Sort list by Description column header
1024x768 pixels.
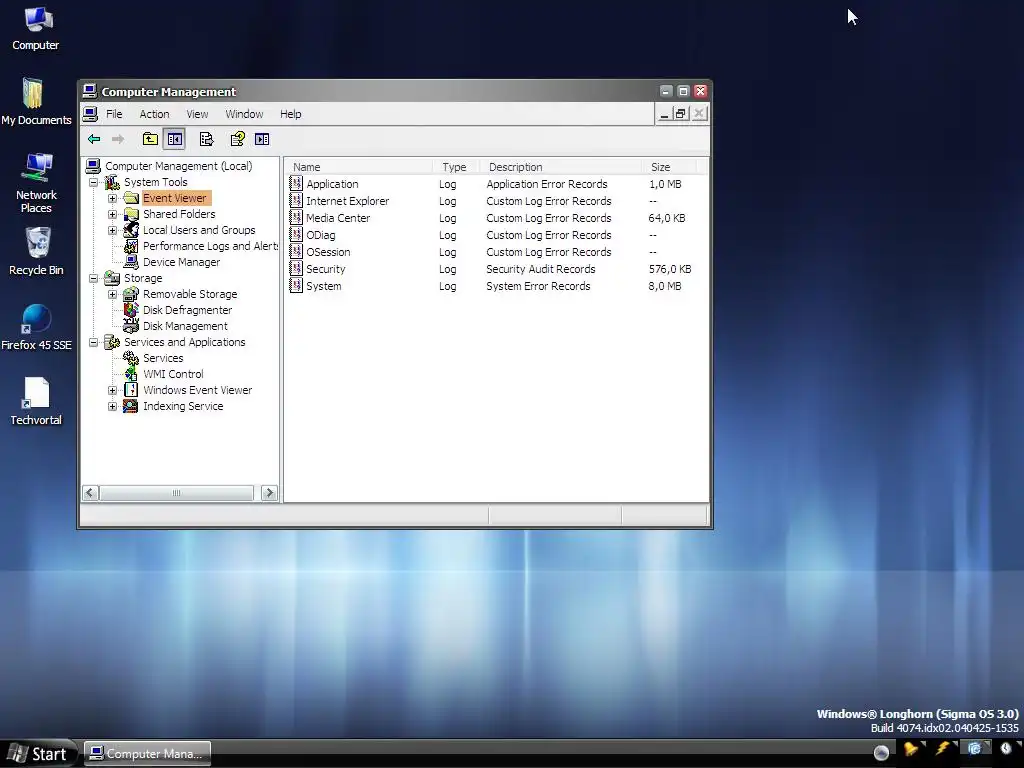(560, 167)
